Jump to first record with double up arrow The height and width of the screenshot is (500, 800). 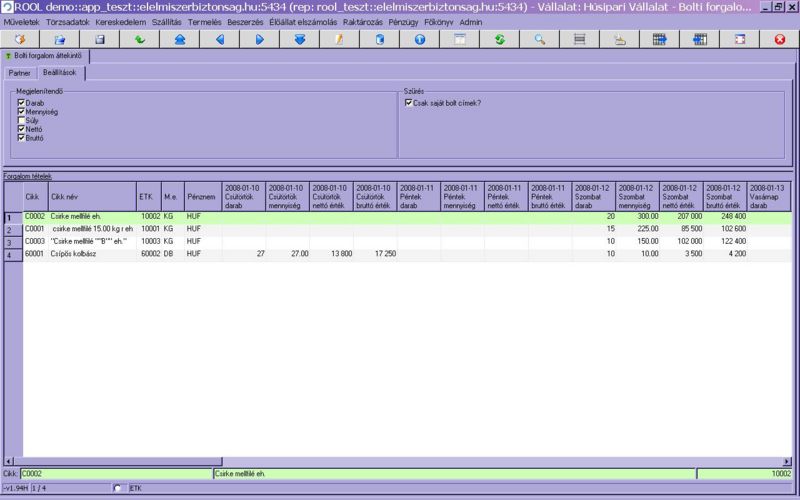pos(179,39)
